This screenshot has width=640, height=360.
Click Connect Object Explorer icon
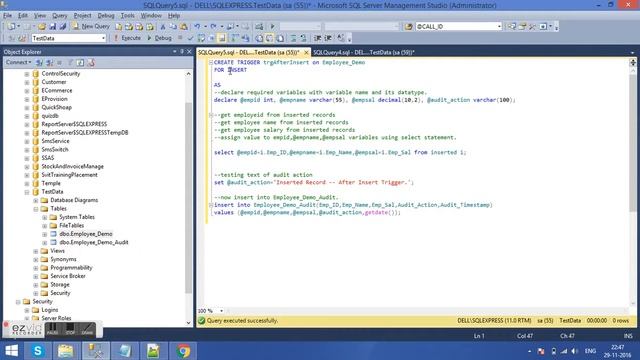[39, 62]
